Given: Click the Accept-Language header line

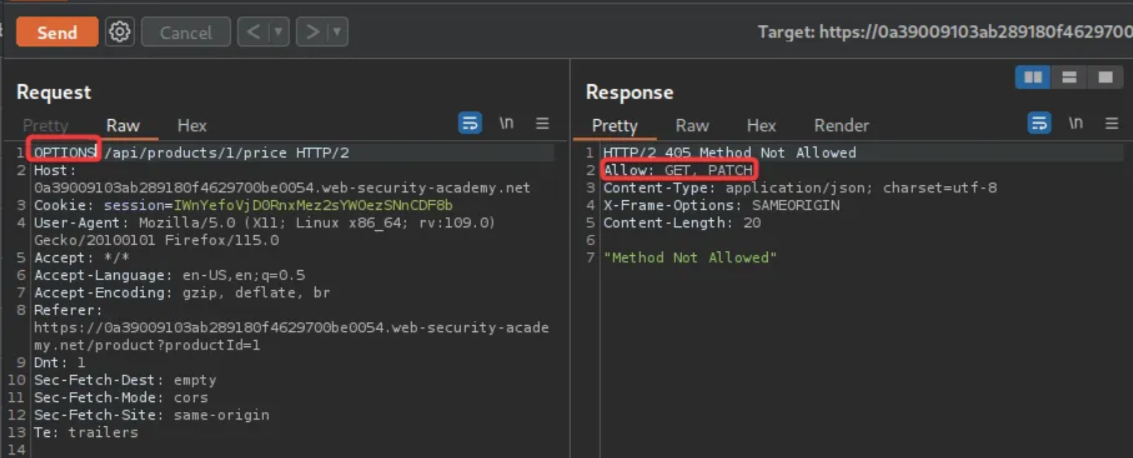Looking at the screenshot, I should [169, 275].
